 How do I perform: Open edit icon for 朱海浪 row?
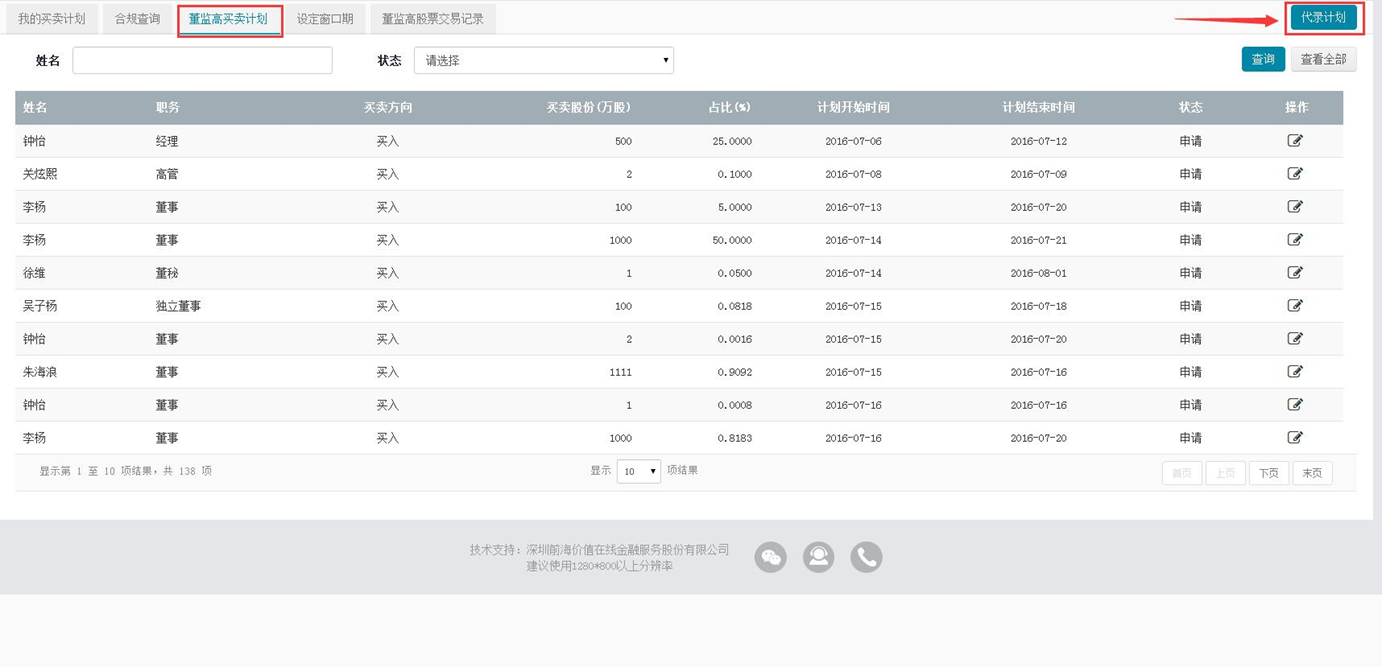(x=1295, y=372)
